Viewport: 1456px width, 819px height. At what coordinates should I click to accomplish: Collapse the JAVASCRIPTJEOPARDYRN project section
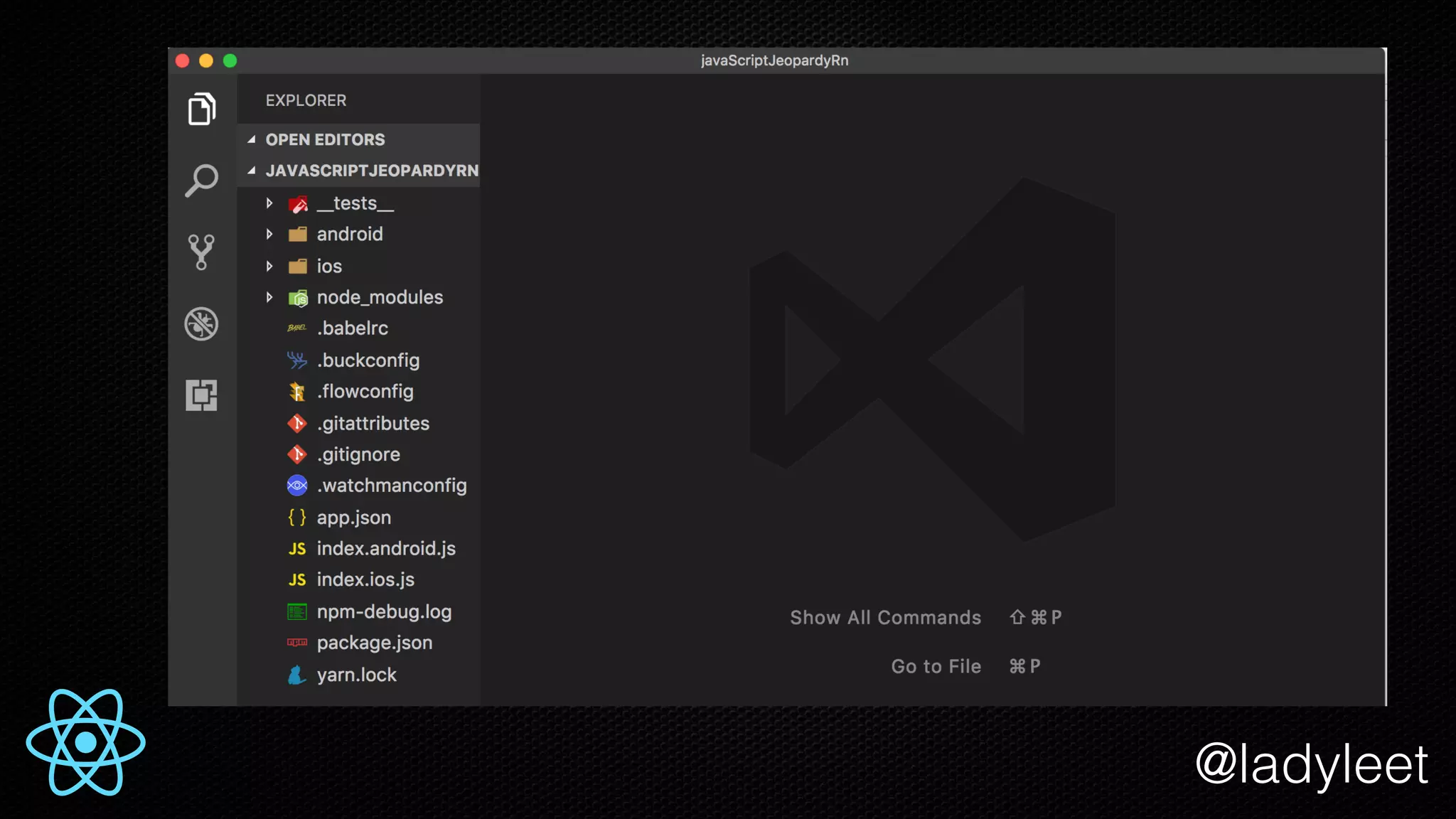click(252, 171)
